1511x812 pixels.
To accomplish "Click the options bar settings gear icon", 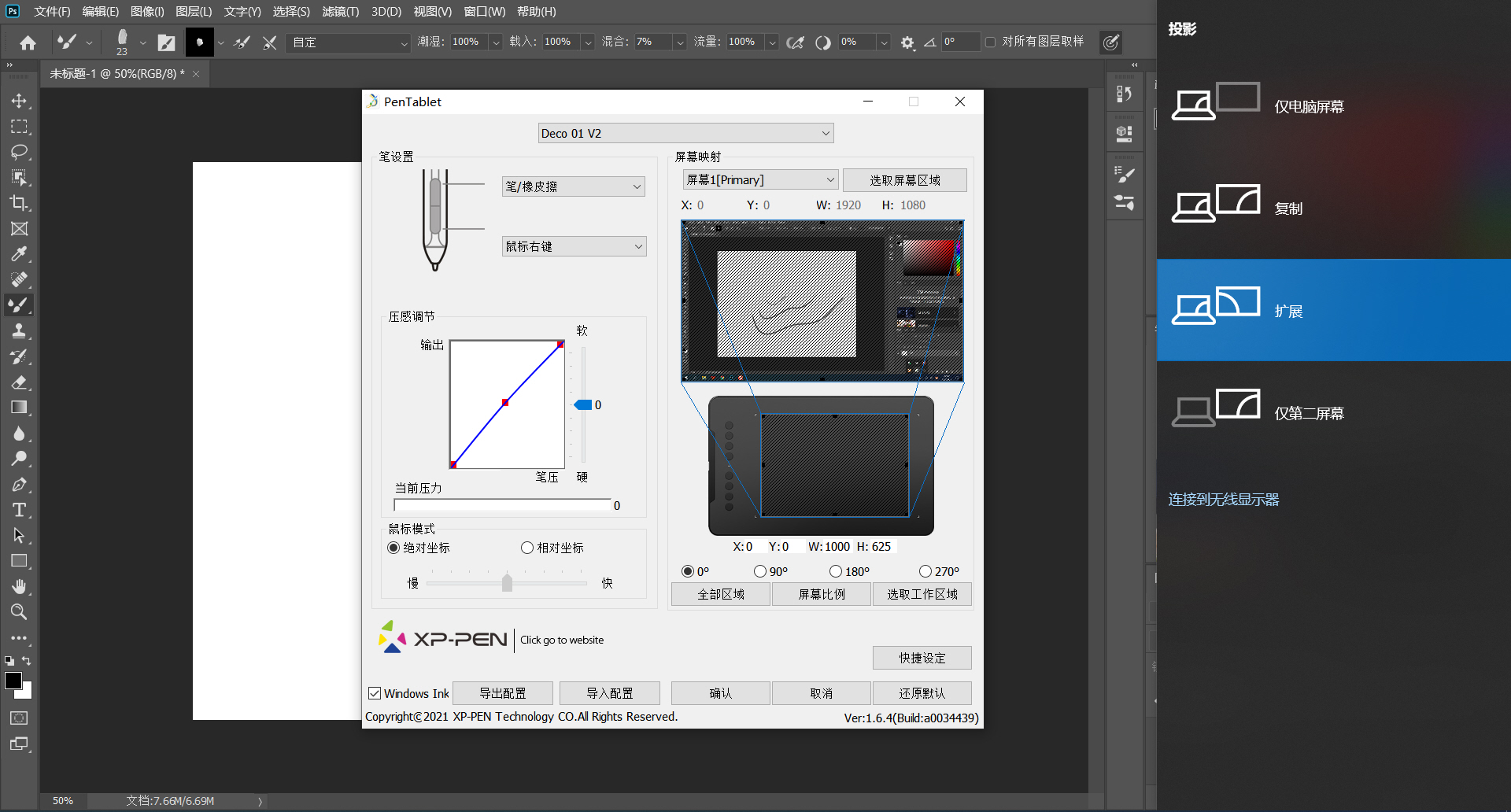I will click(907, 42).
